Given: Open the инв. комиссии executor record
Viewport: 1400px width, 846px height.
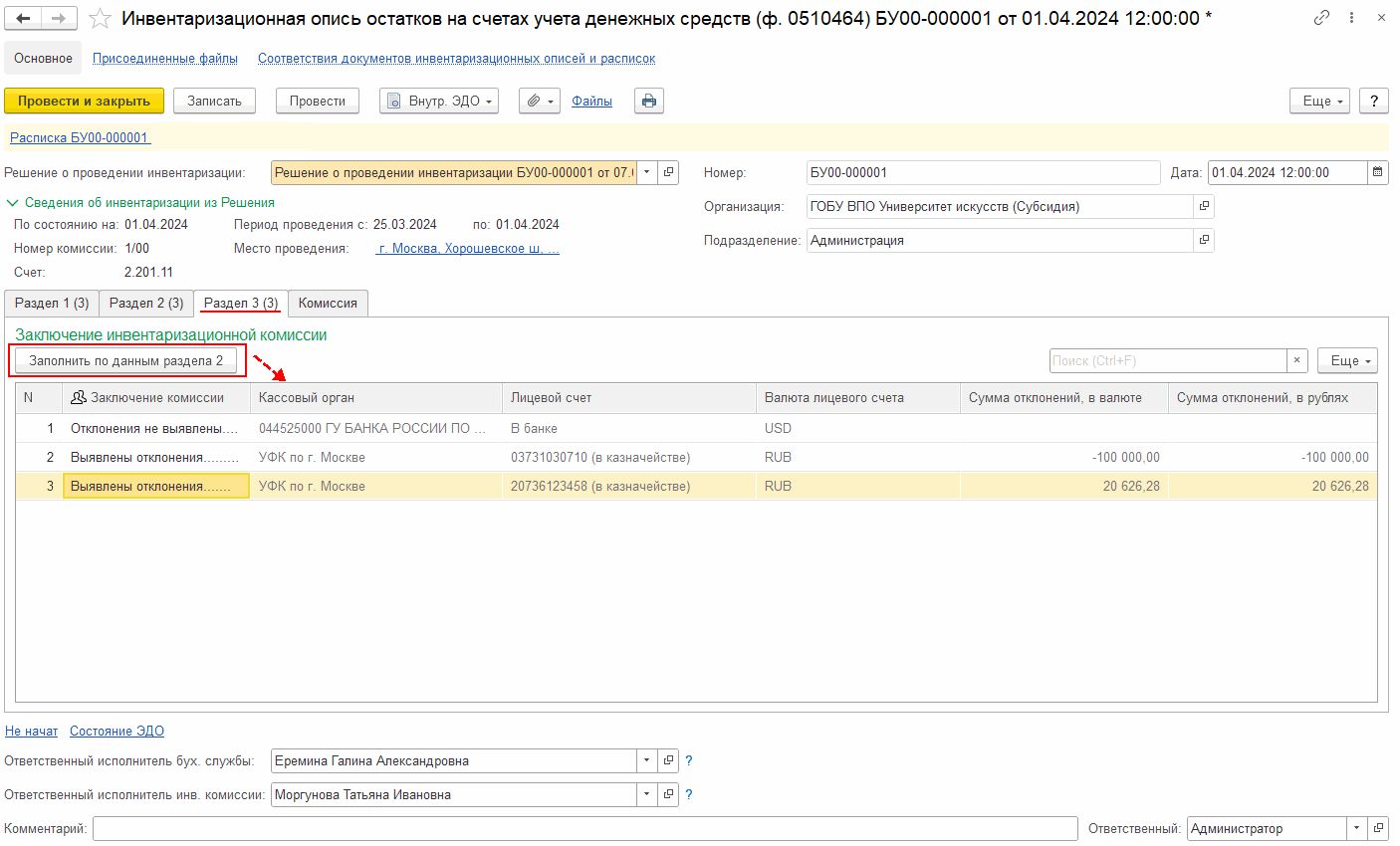Looking at the screenshot, I should click(x=669, y=794).
